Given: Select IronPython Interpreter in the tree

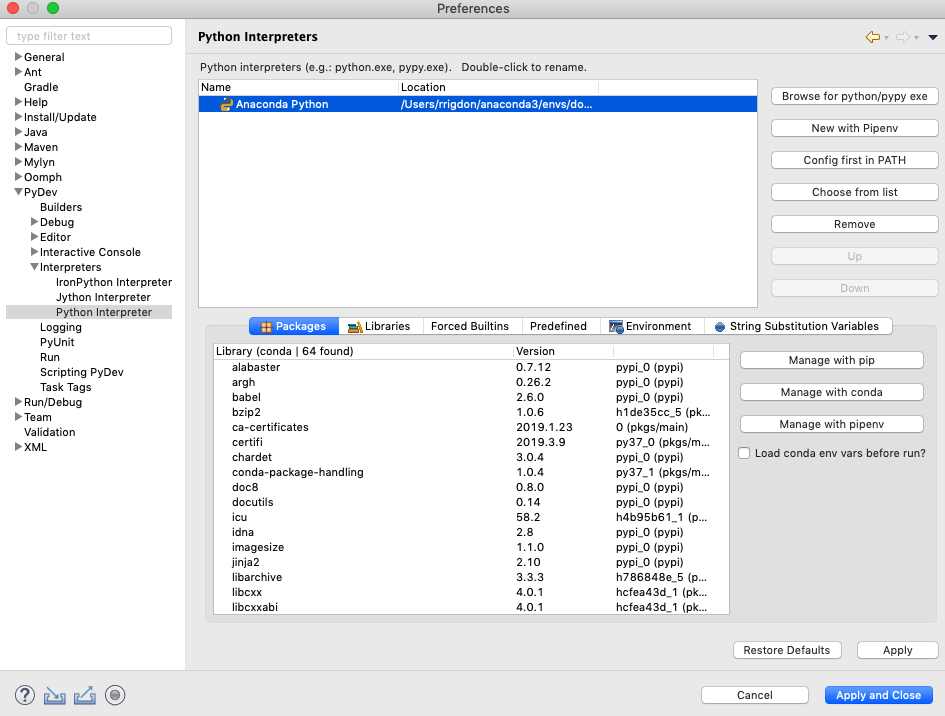Looking at the screenshot, I should coord(114,282).
